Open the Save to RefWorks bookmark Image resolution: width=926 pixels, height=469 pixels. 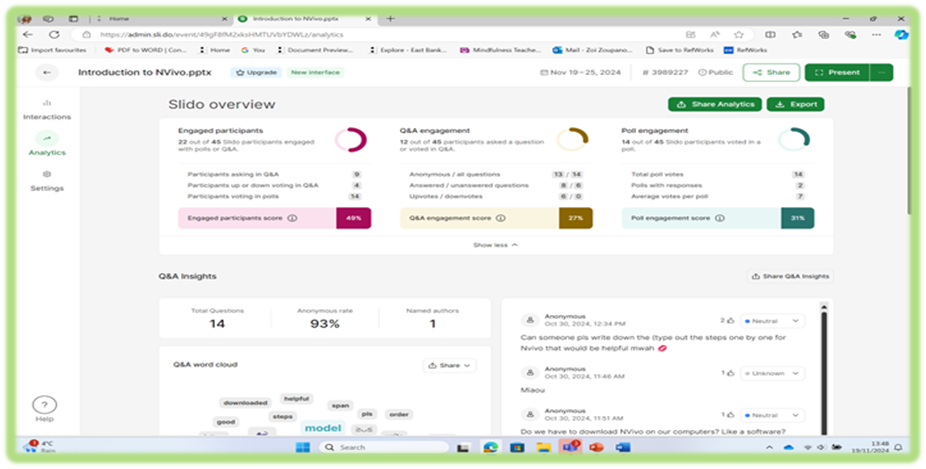680,50
